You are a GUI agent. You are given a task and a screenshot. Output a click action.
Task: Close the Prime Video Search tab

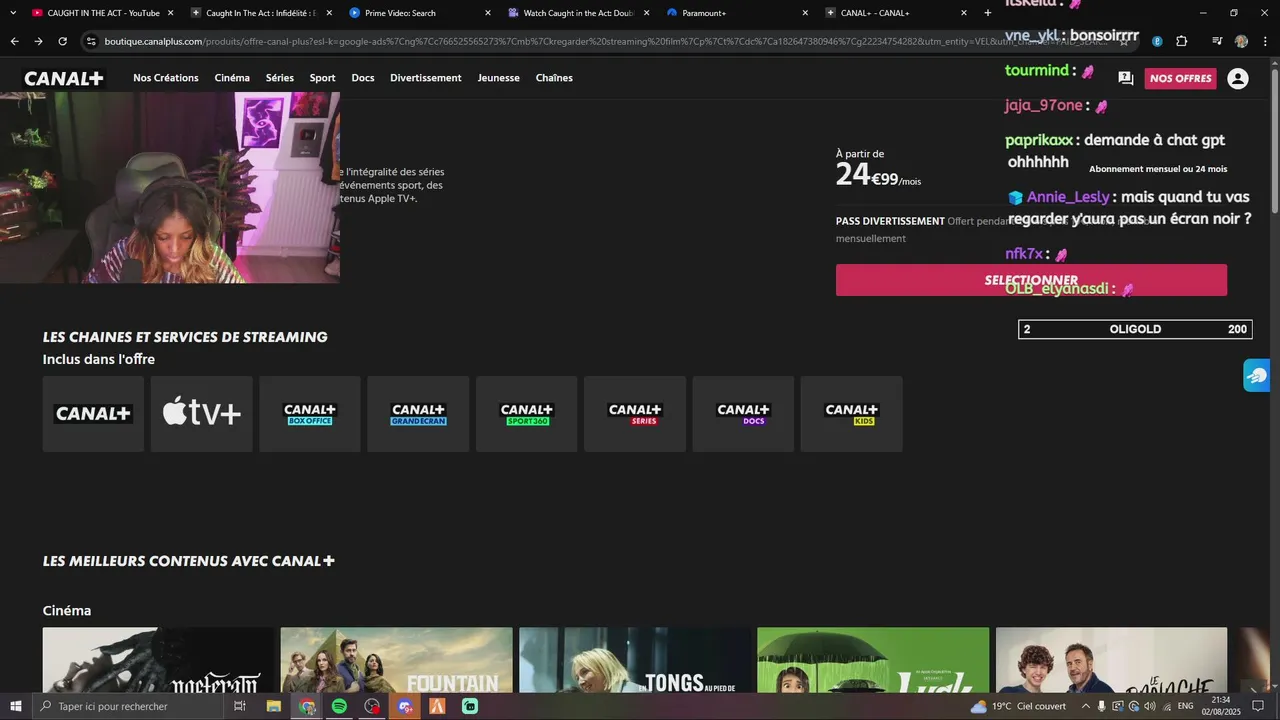click(x=488, y=13)
